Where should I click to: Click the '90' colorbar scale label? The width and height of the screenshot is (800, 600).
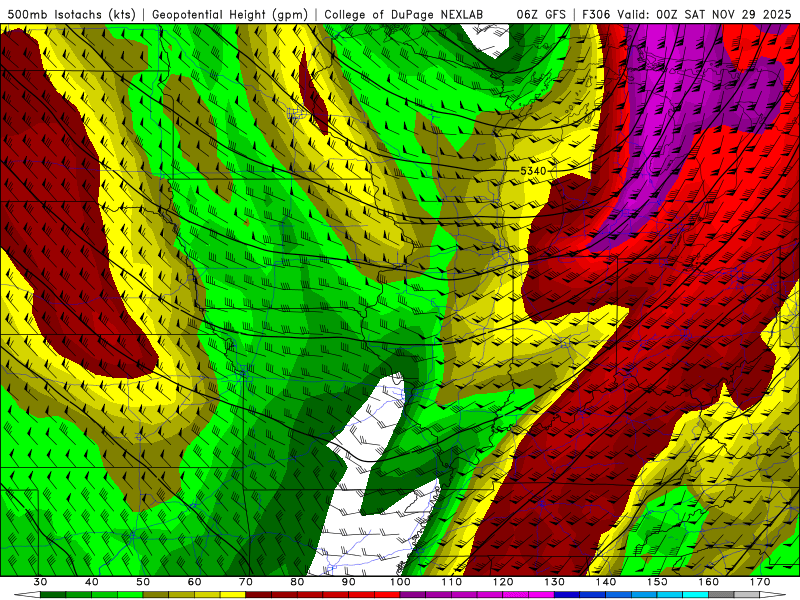tap(348, 582)
